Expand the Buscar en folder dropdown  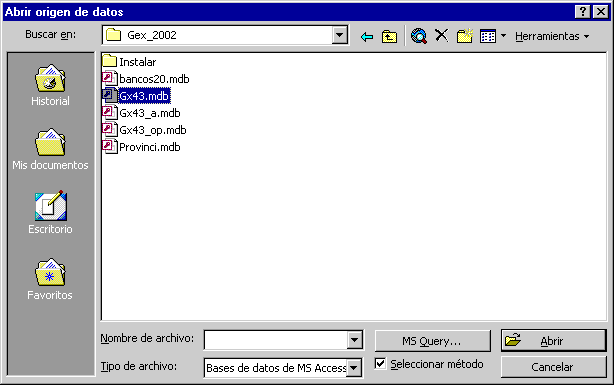[x=340, y=35]
